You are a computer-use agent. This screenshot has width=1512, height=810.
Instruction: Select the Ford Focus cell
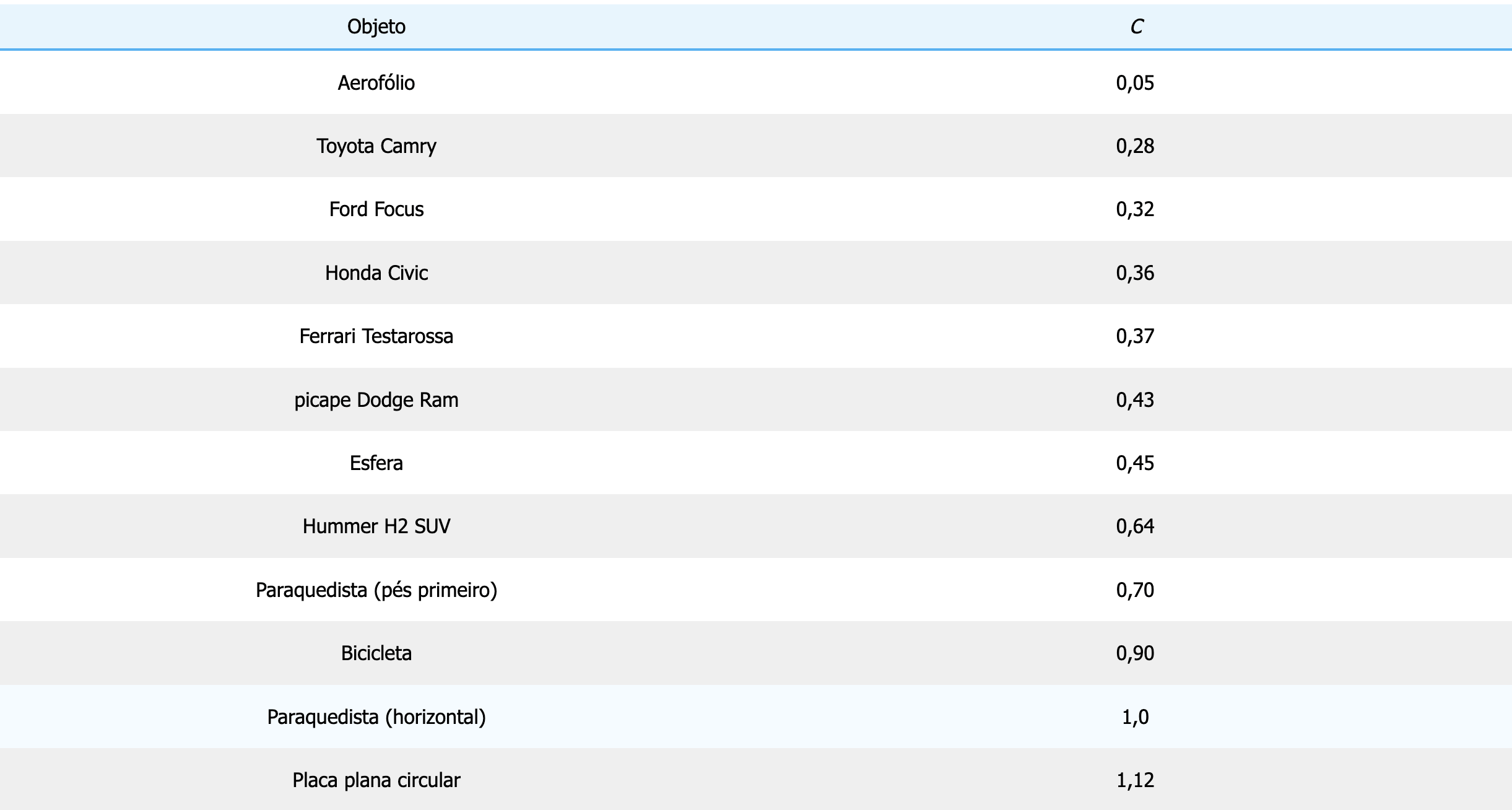coord(376,209)
